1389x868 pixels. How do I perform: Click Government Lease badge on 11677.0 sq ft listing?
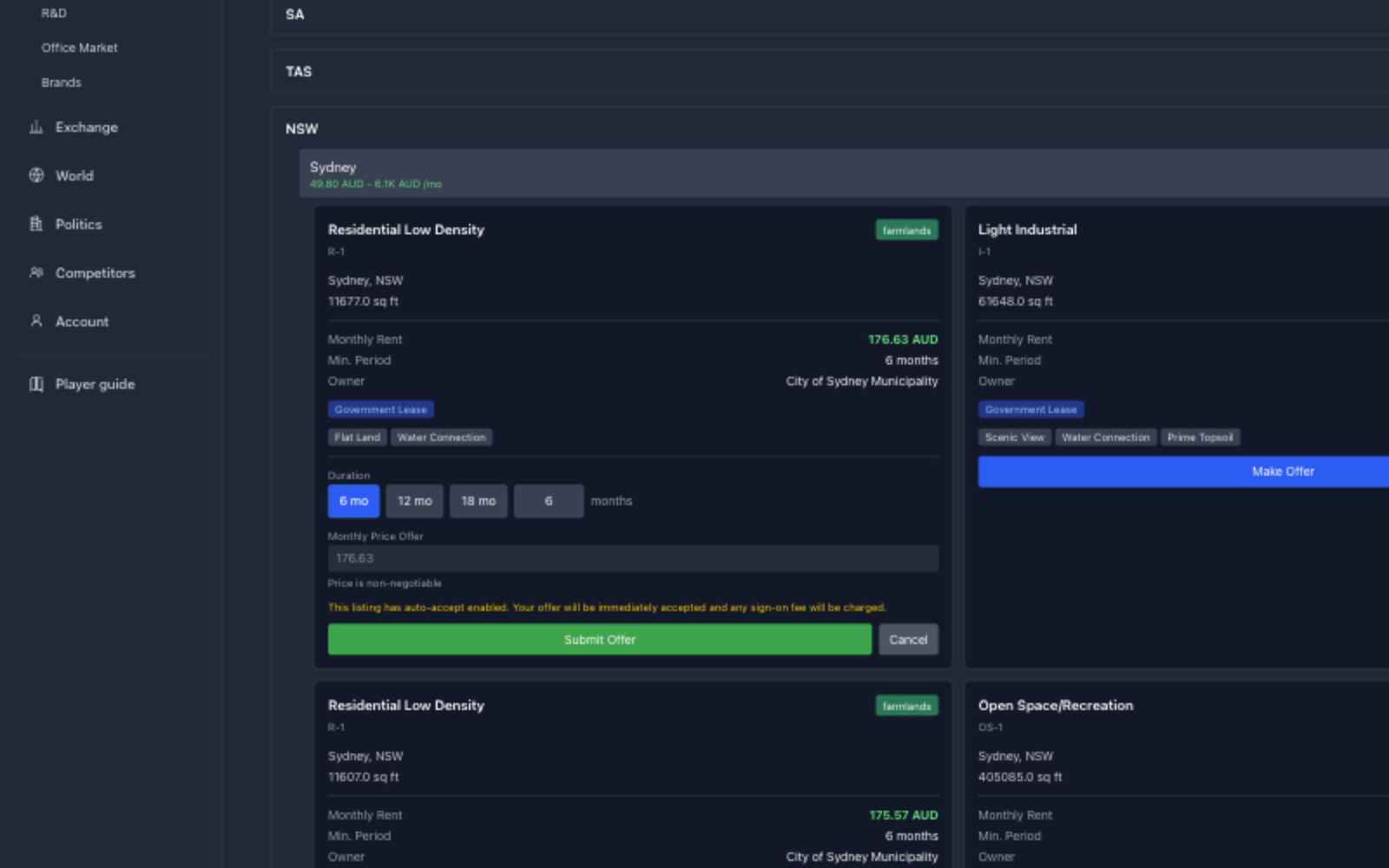[381, 410]
